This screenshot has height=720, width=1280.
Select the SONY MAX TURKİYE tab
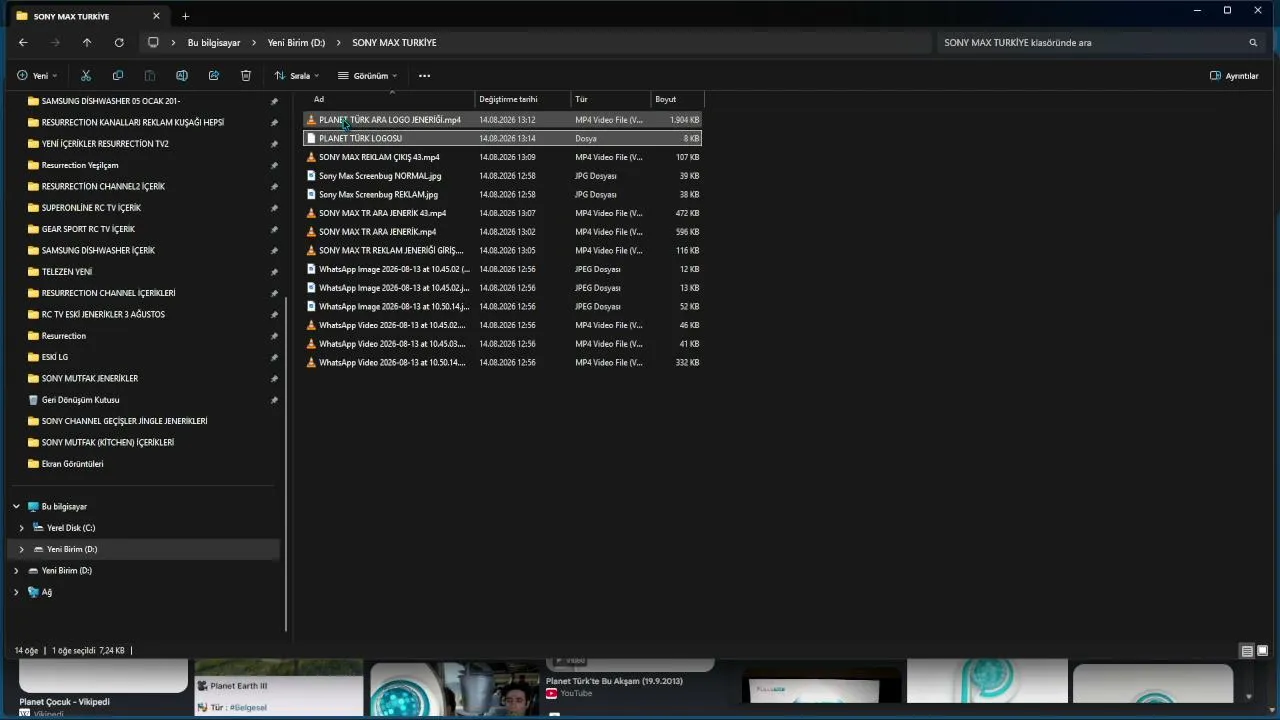coord(88,16)
